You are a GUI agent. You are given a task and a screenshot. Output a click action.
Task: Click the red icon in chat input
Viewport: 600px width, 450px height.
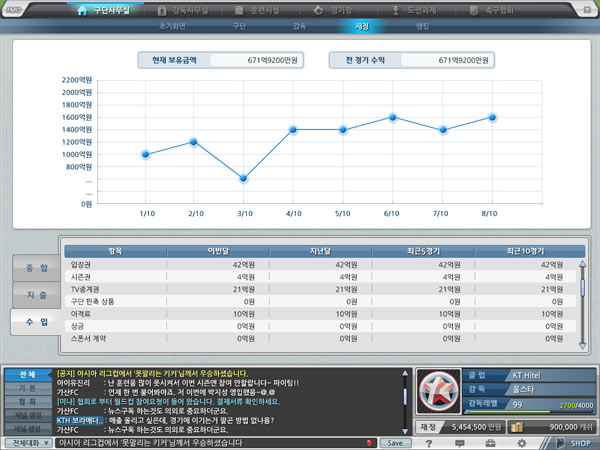coord(369,443)
